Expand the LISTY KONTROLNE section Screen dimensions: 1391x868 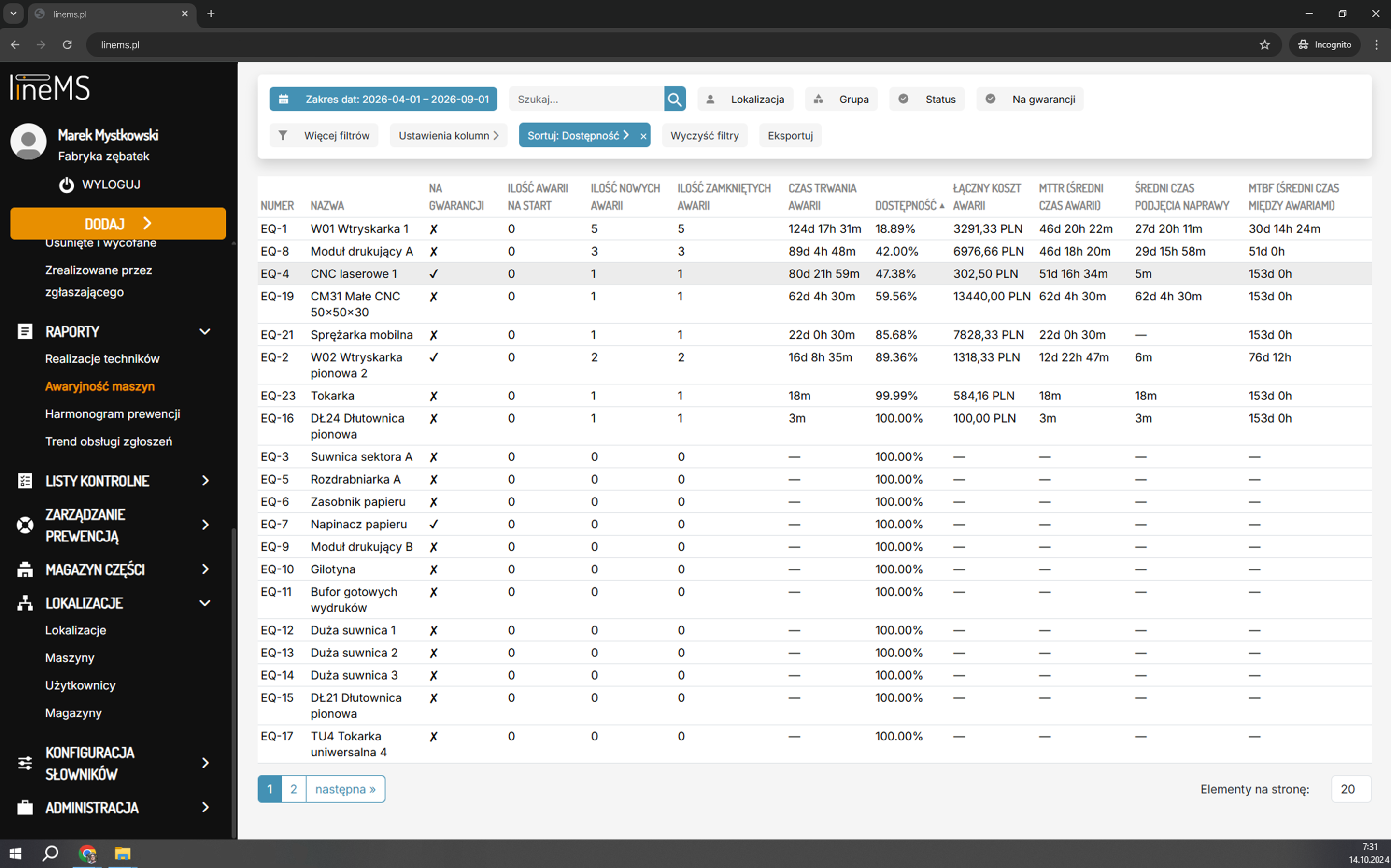pyautogui.click(x=205, y=481)
